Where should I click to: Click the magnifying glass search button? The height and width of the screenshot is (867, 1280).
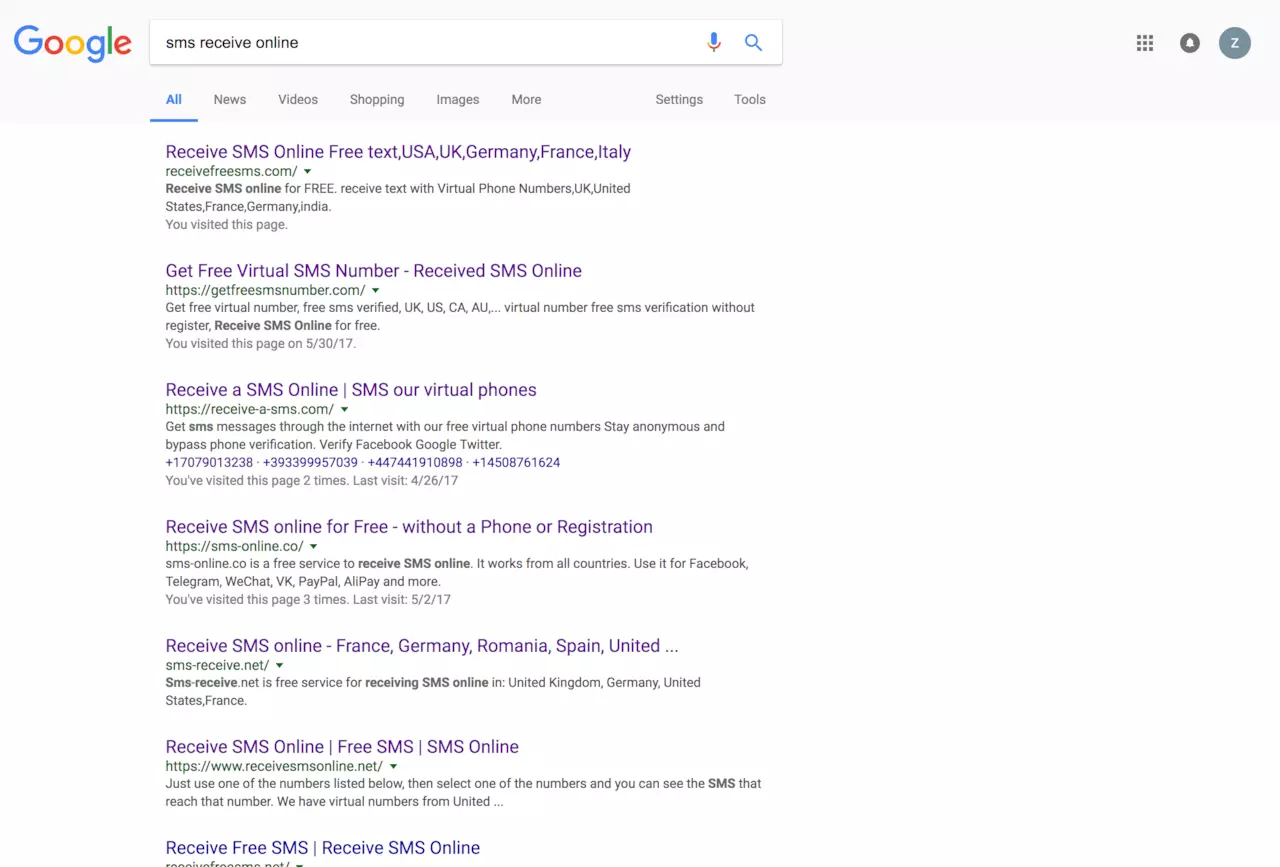click(753, 42)
